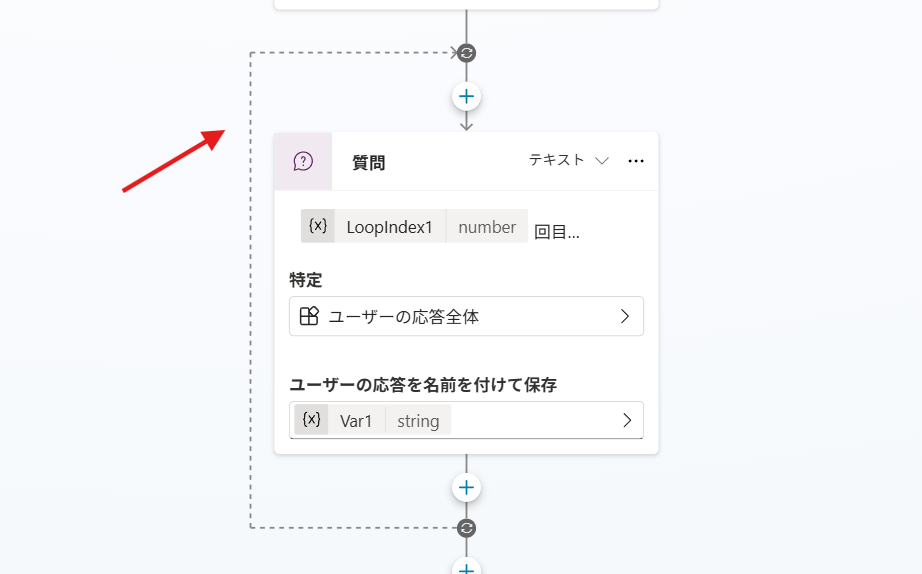
Task: Click the variable icon next to Var1
Action: [311, 420]
